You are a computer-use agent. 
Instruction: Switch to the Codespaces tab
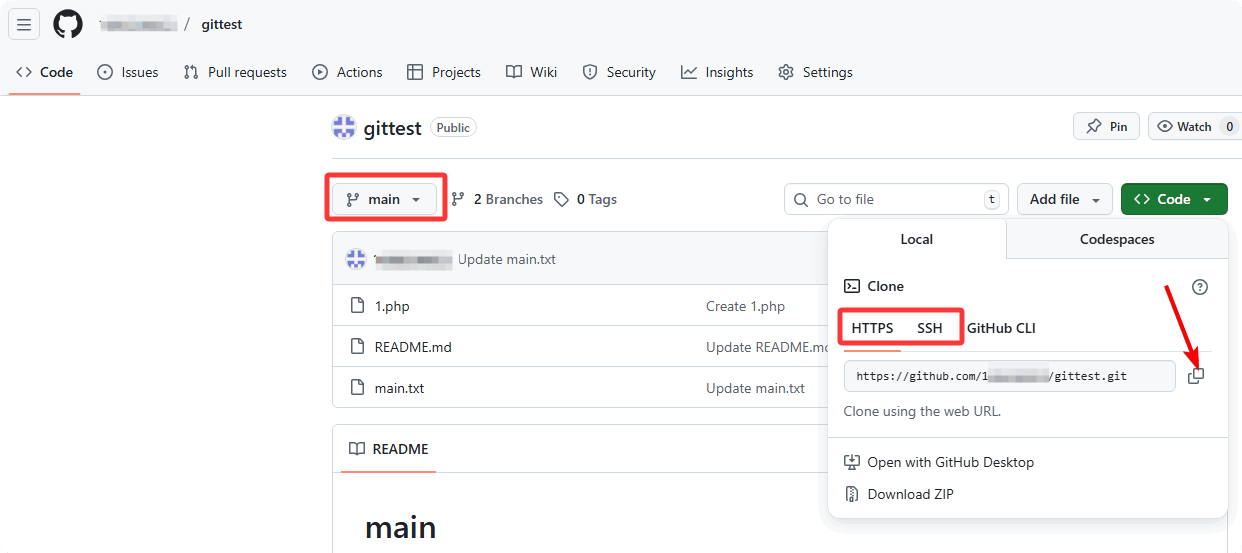click(1116, 239)
